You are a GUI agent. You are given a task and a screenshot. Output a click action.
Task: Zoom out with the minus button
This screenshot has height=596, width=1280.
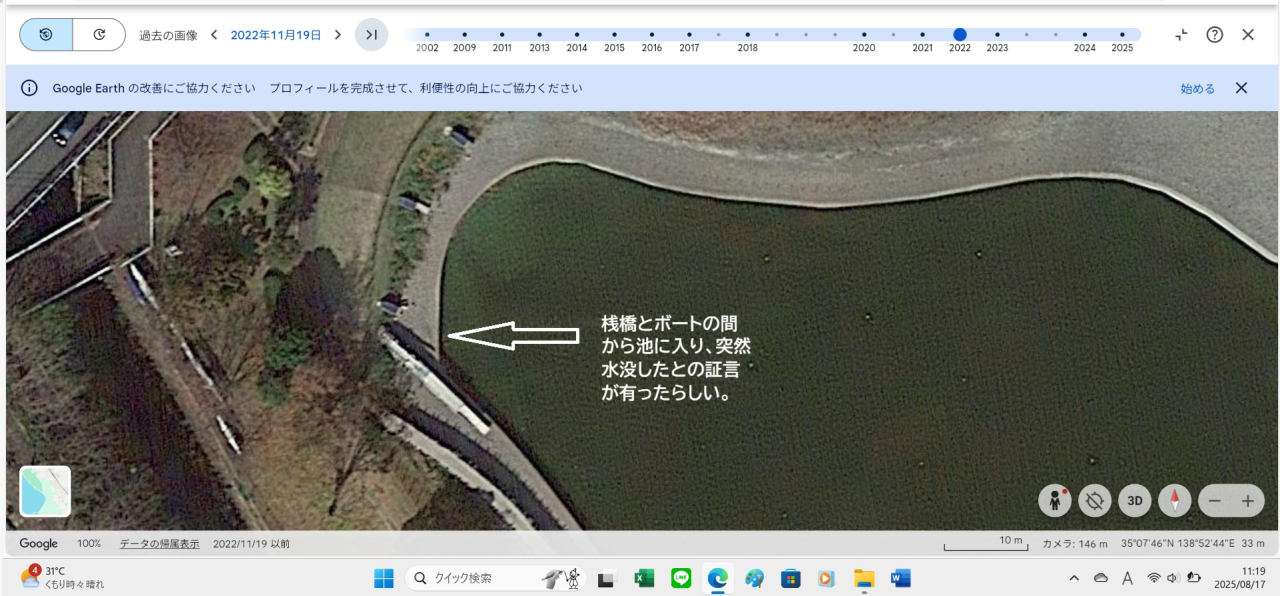pyautogui.click(x=1214, y=500)
